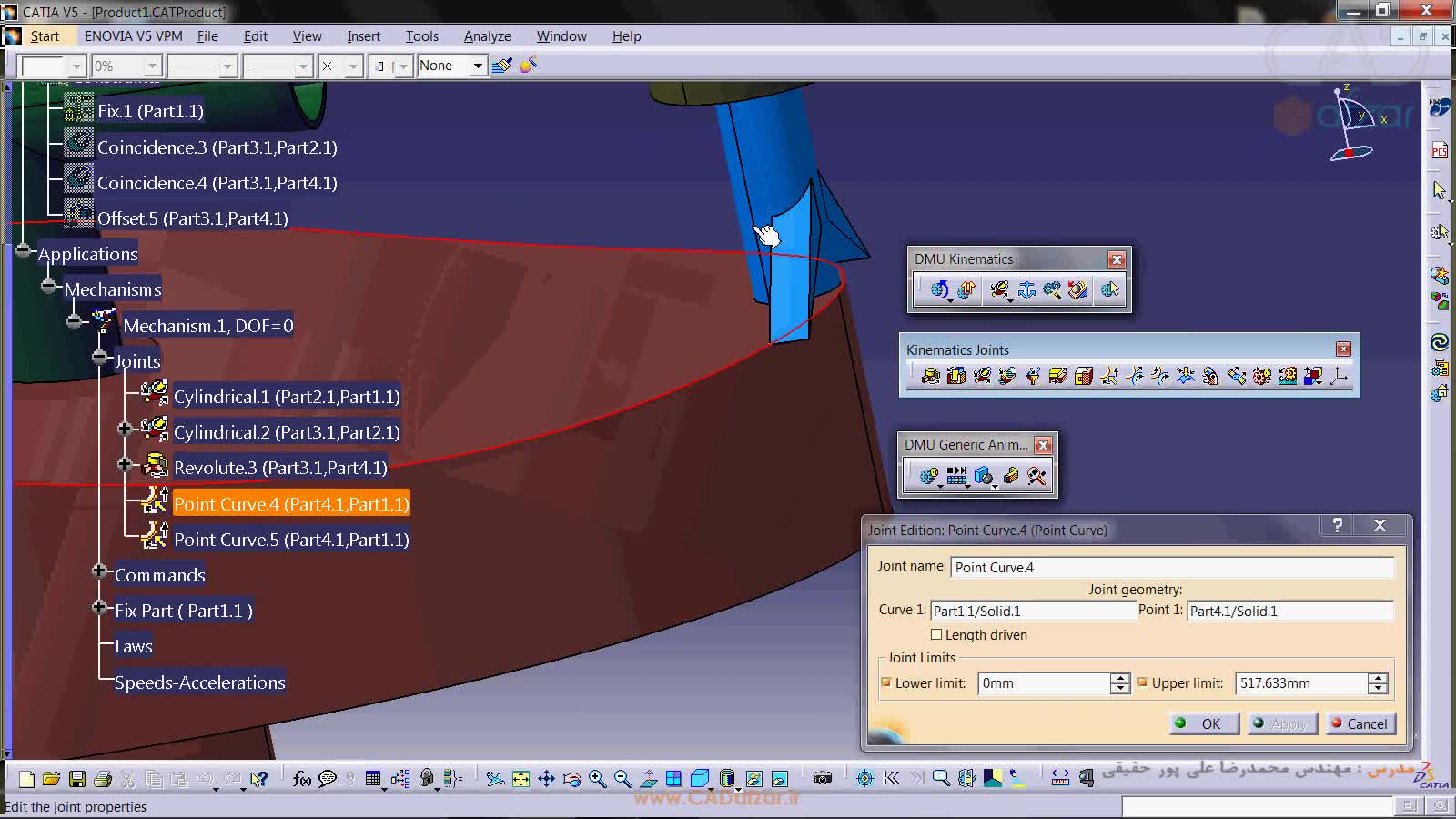
Task: Expand the Cylindrical.2 joint node
Action: coord(125,429)
